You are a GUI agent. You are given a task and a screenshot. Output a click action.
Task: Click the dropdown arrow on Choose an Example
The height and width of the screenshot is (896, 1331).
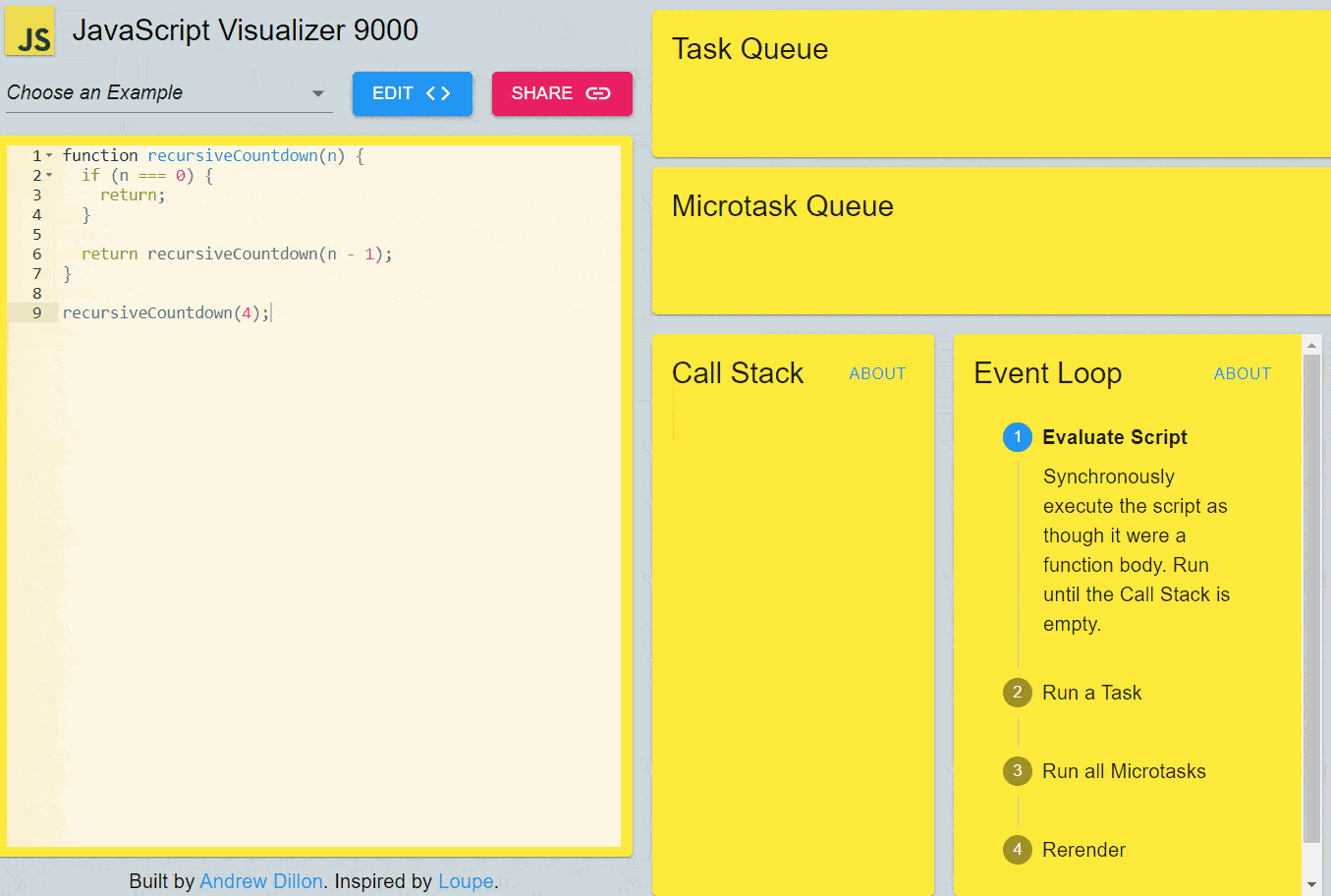317,92
